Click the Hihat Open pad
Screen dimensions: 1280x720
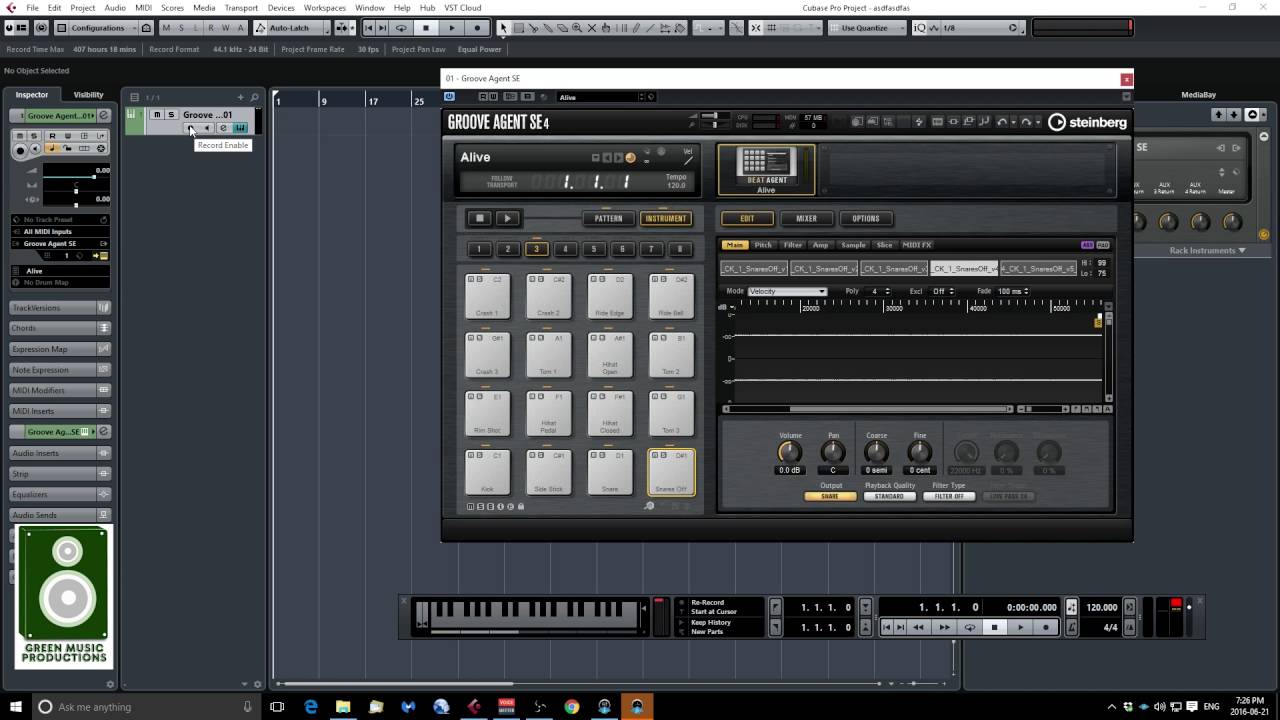(610, 355)
